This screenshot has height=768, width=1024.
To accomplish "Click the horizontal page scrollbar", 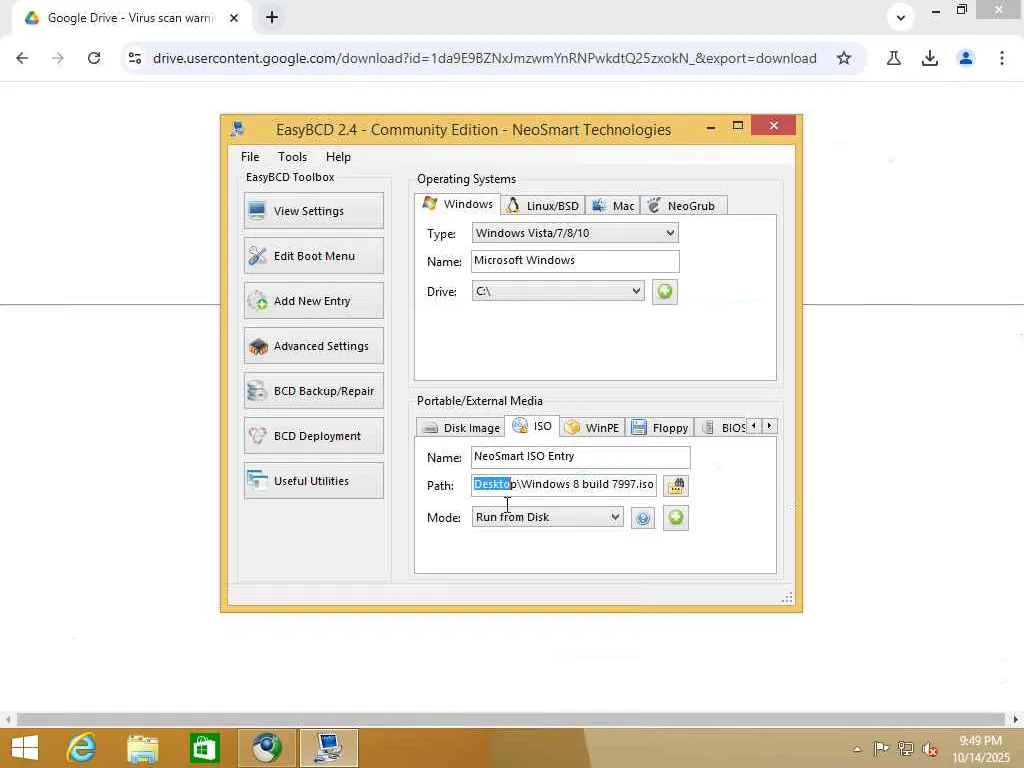I will (x=510, y=719).
